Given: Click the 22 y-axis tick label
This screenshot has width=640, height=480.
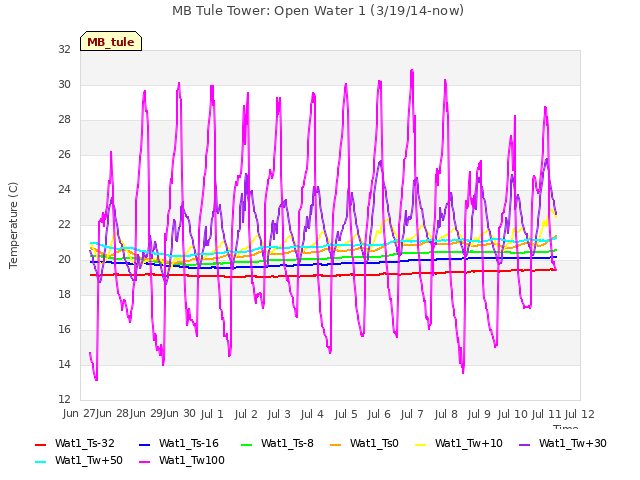Looking at the screenshot, I should (x=64, y=224).
